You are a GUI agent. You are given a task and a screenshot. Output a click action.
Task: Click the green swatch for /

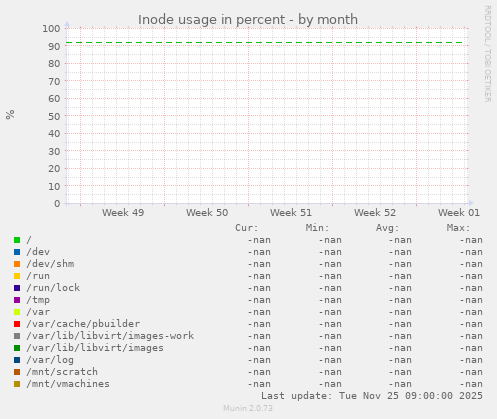(x=17, y=240)
